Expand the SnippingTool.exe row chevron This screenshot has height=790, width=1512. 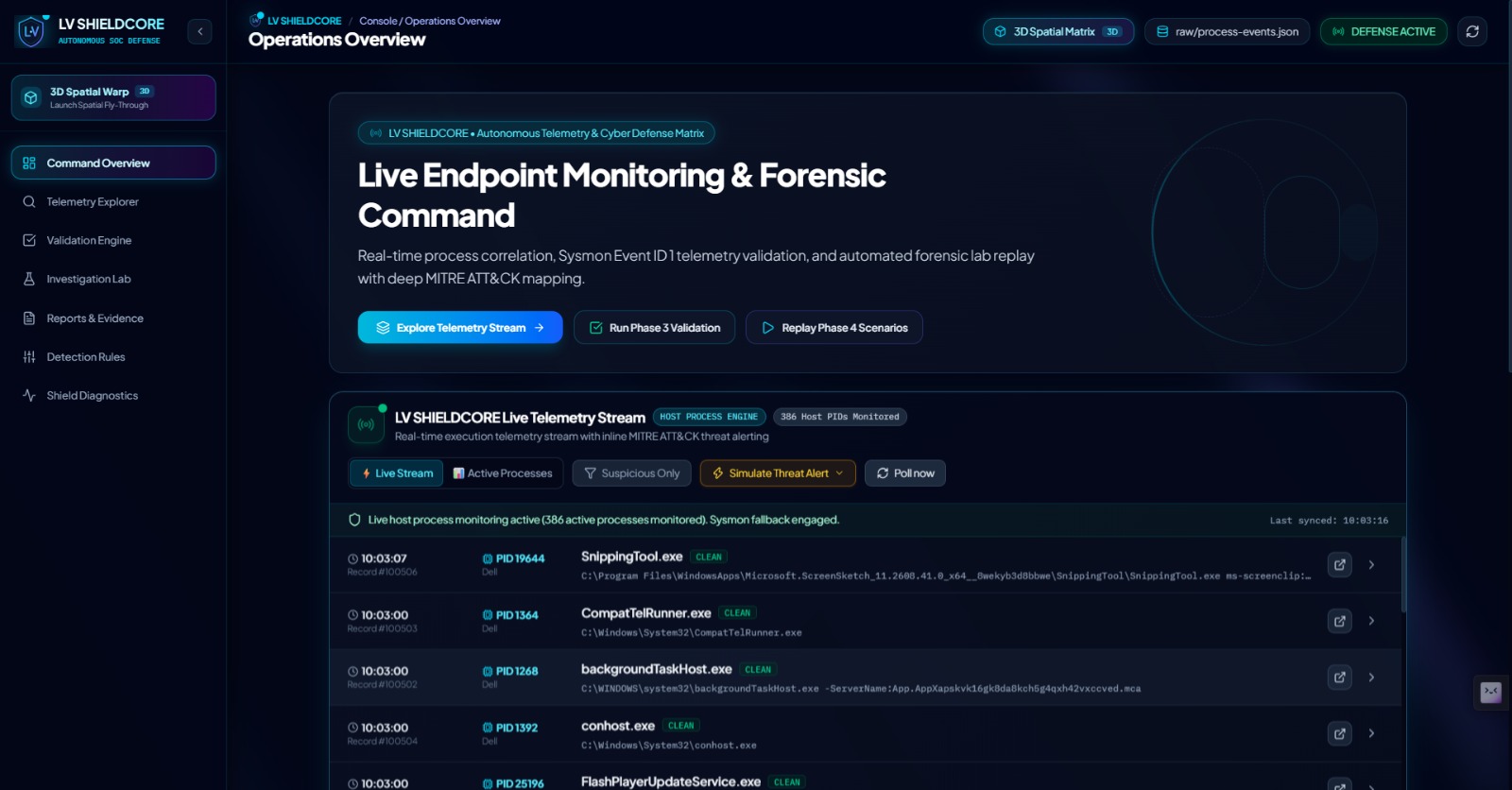click(x=1371, y=564)
